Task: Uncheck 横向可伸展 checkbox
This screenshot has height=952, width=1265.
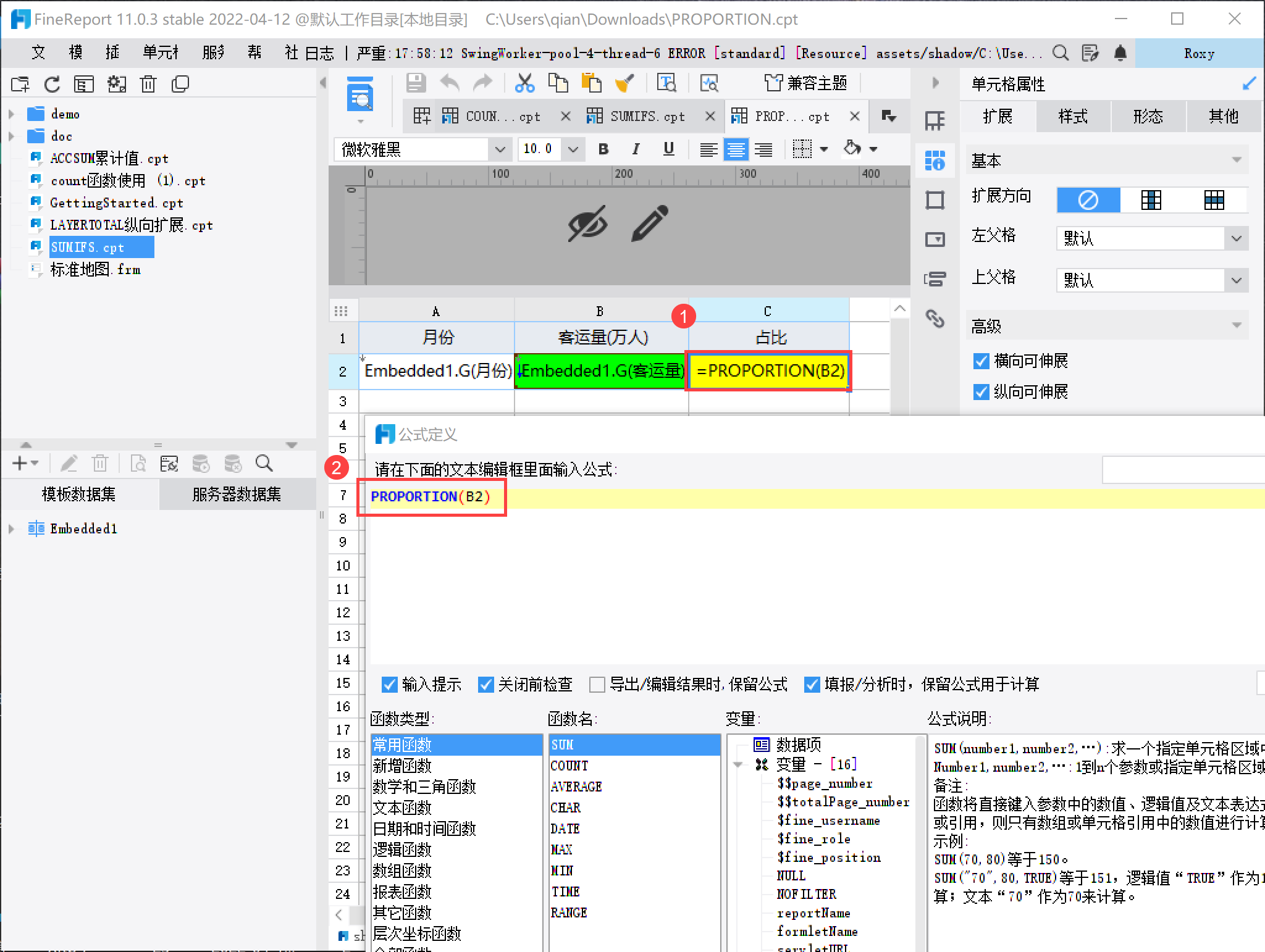Action: click(981, 361)
